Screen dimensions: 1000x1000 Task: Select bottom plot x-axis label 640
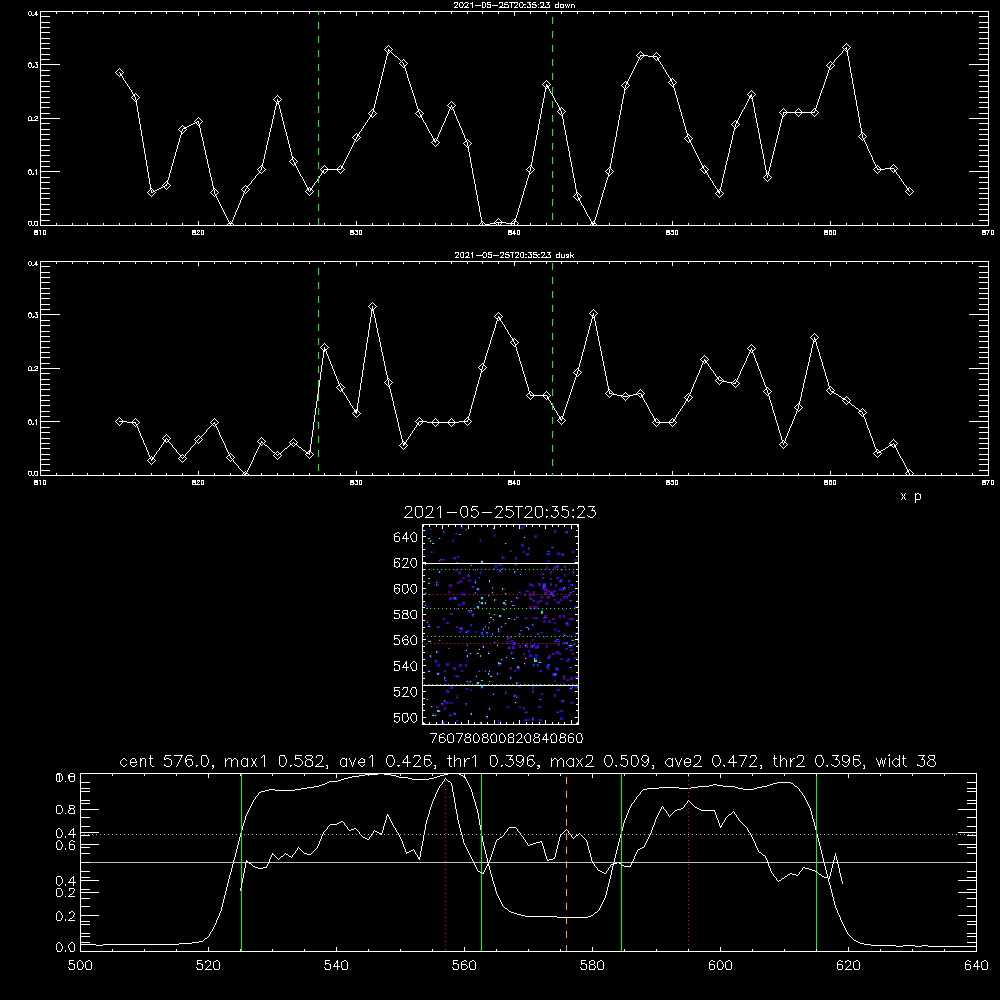pyautogui.click(x=976, y=966)
